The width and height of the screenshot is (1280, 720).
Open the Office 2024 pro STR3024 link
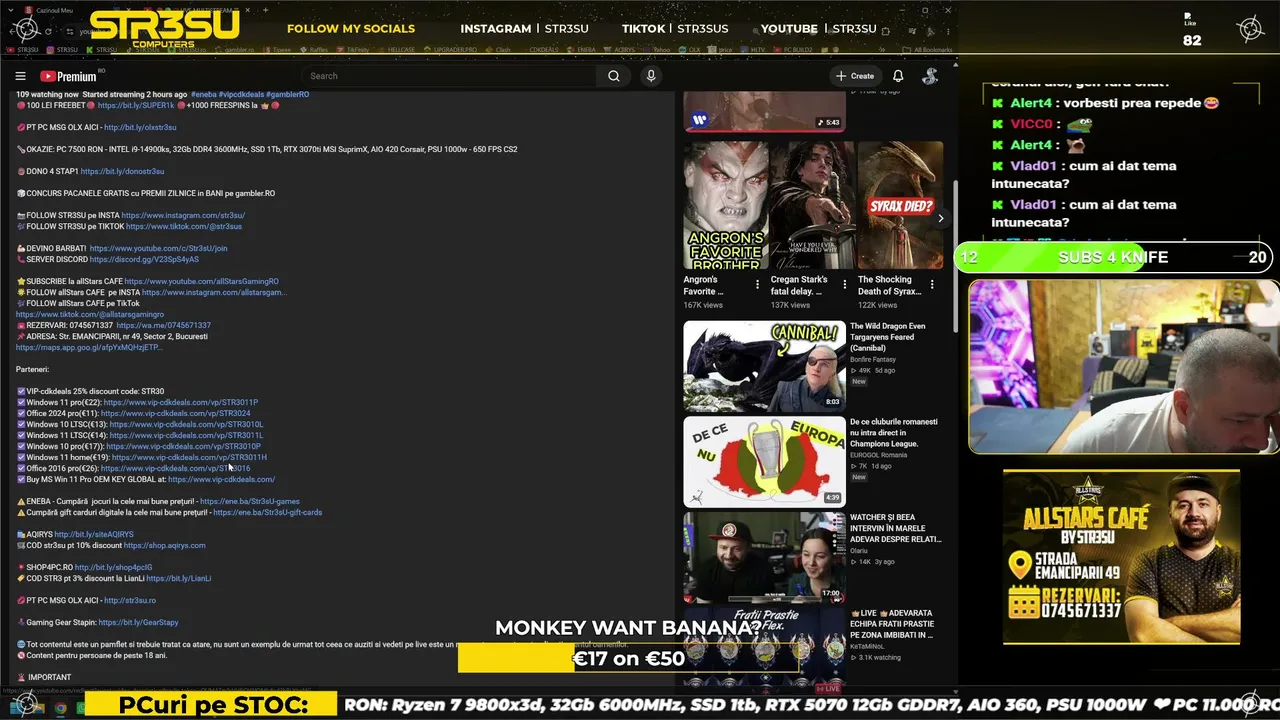[175, 413]
